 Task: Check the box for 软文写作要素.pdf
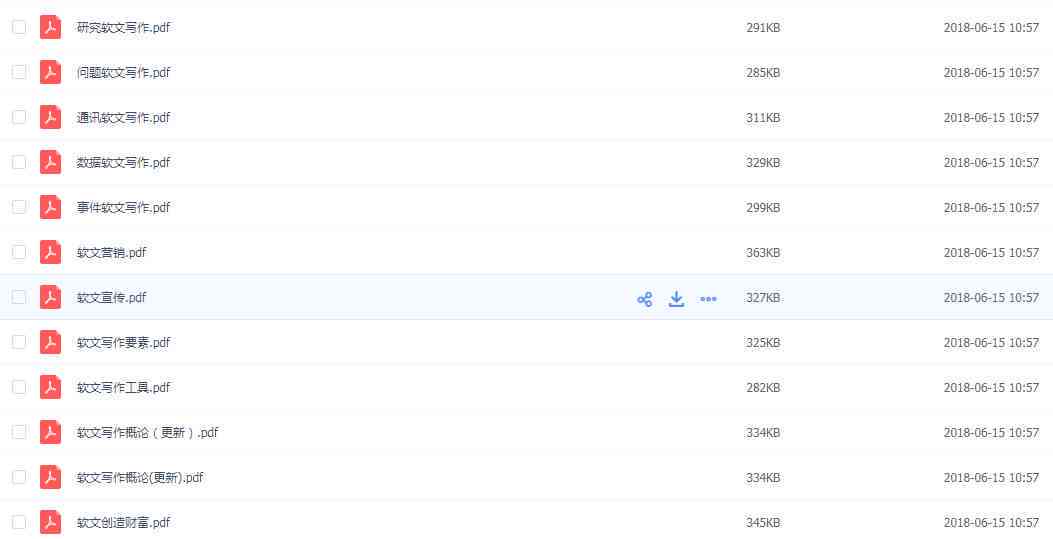tap(19, 342)
